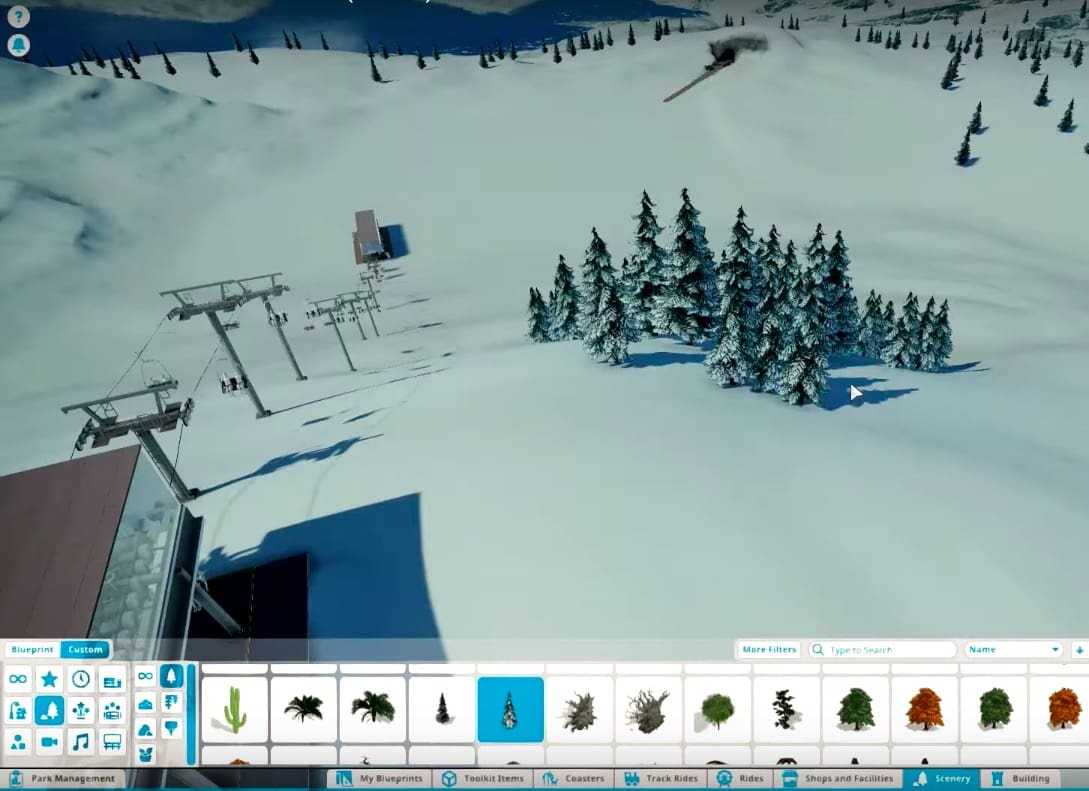Open the notifications bell icon

pyautogui.click(x=18, y=45)
